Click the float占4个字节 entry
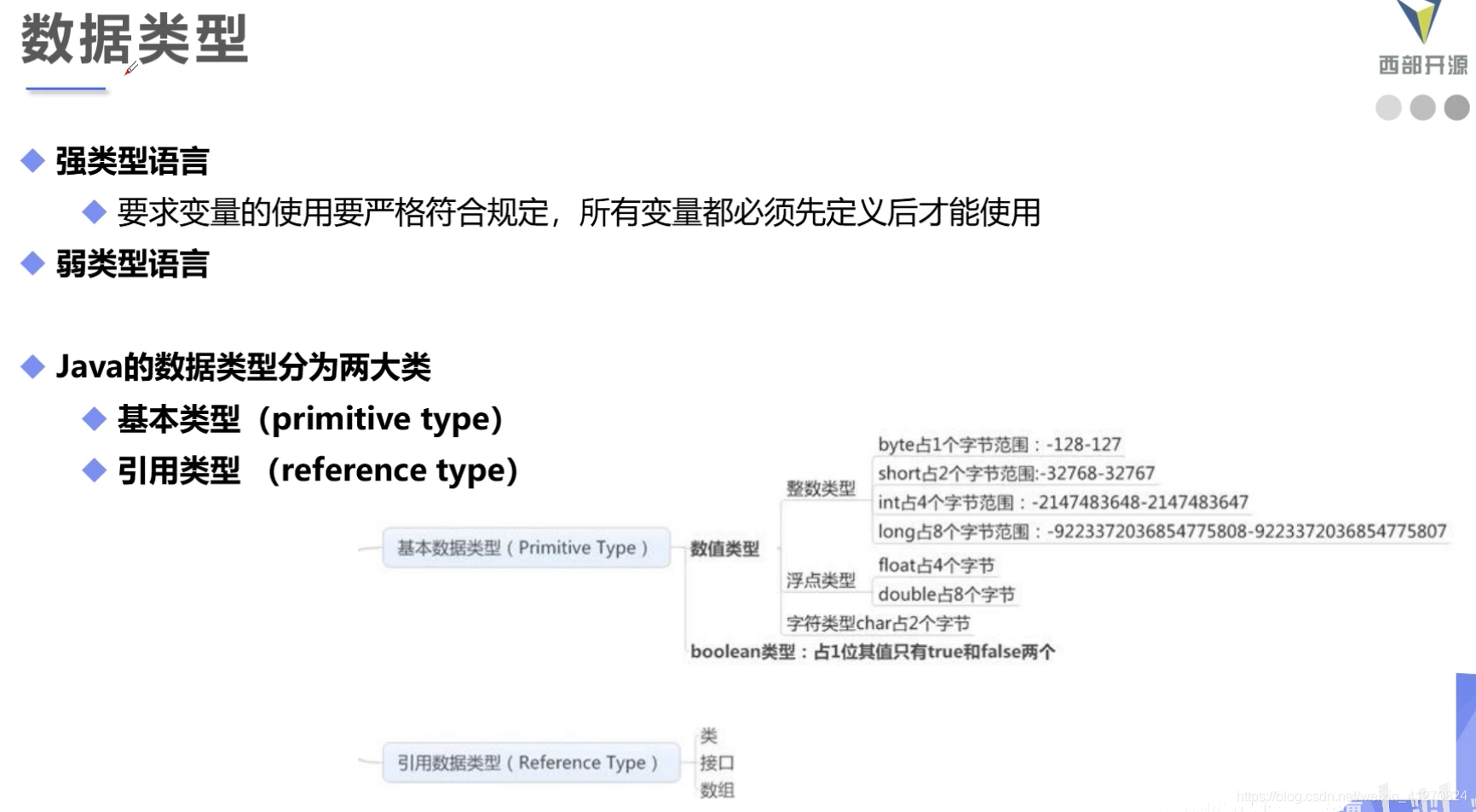This screenshot has height=812, width=1476. pyautogui.click(x=936, y=566)
